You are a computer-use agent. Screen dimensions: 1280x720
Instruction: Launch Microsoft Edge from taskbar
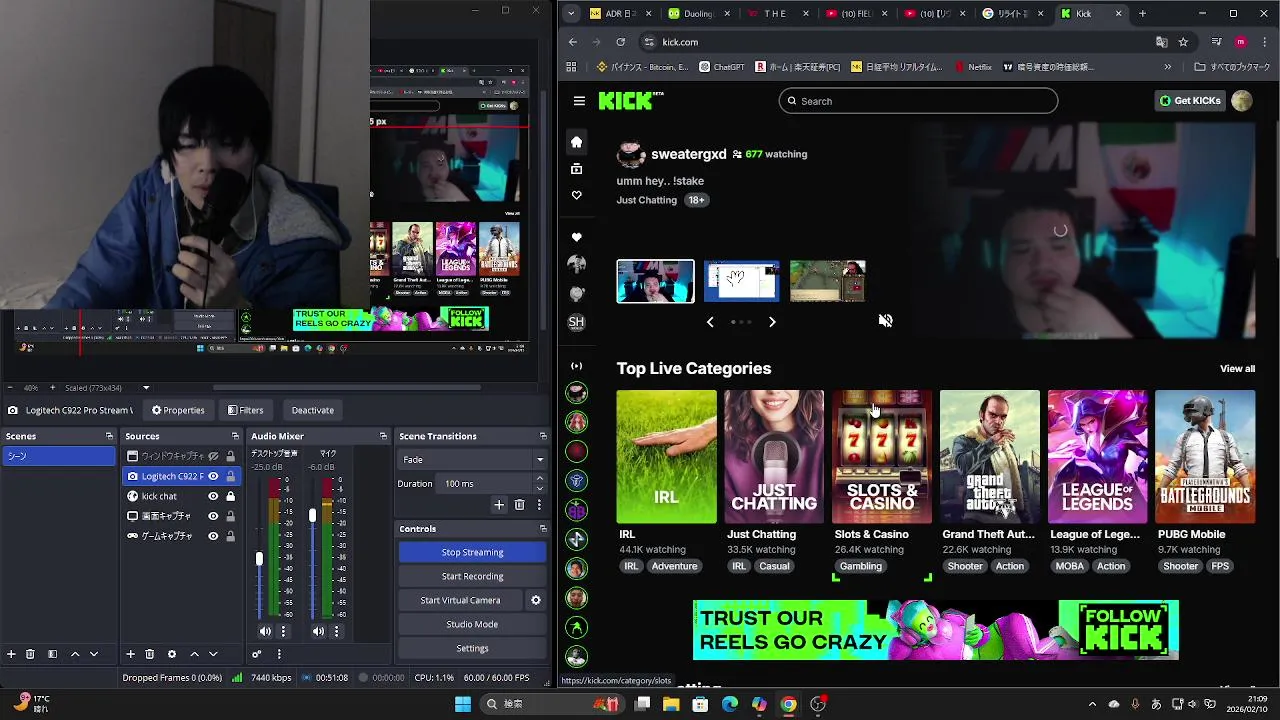click(x=730, y=704)
